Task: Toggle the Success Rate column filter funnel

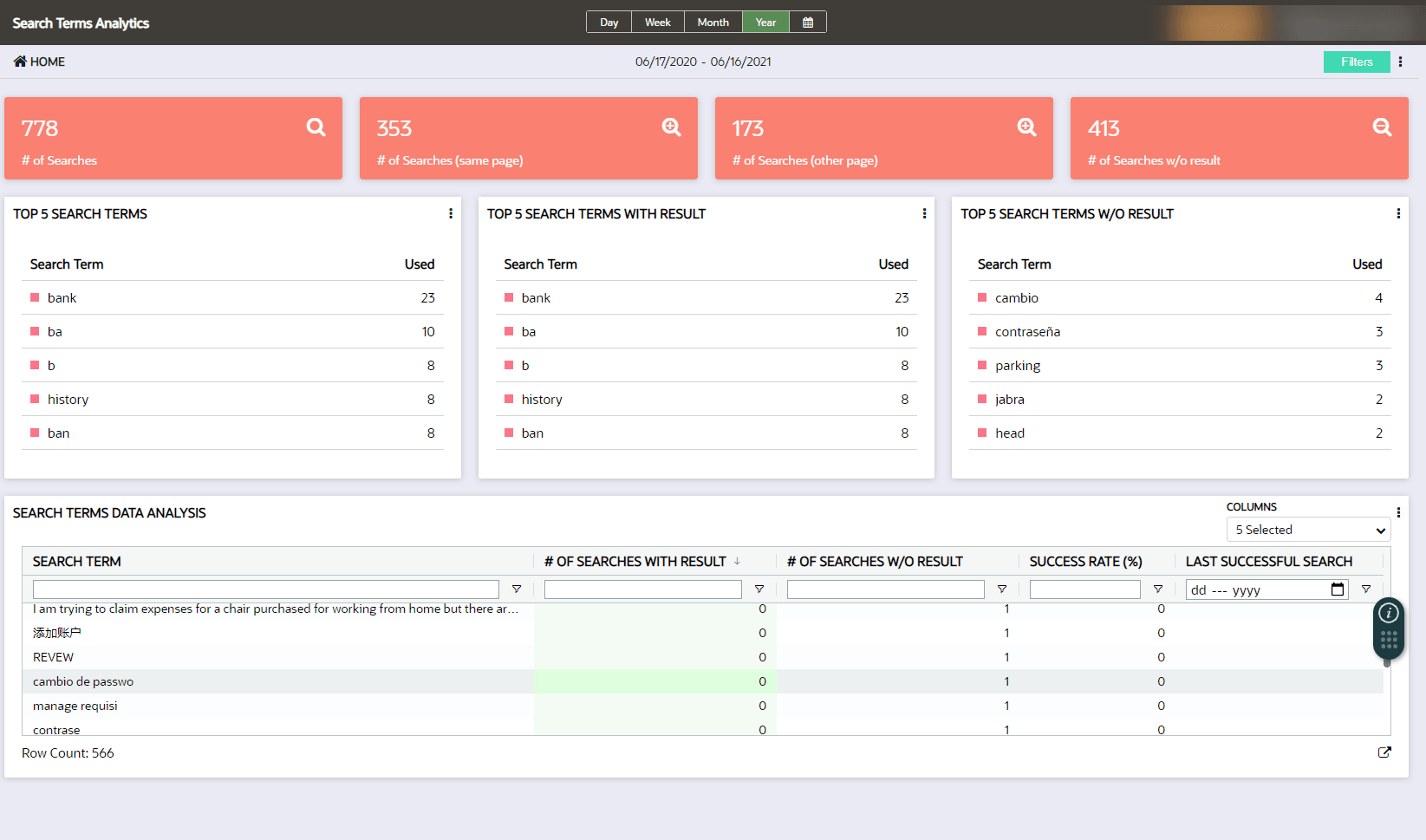Action: coord(1157,589)
